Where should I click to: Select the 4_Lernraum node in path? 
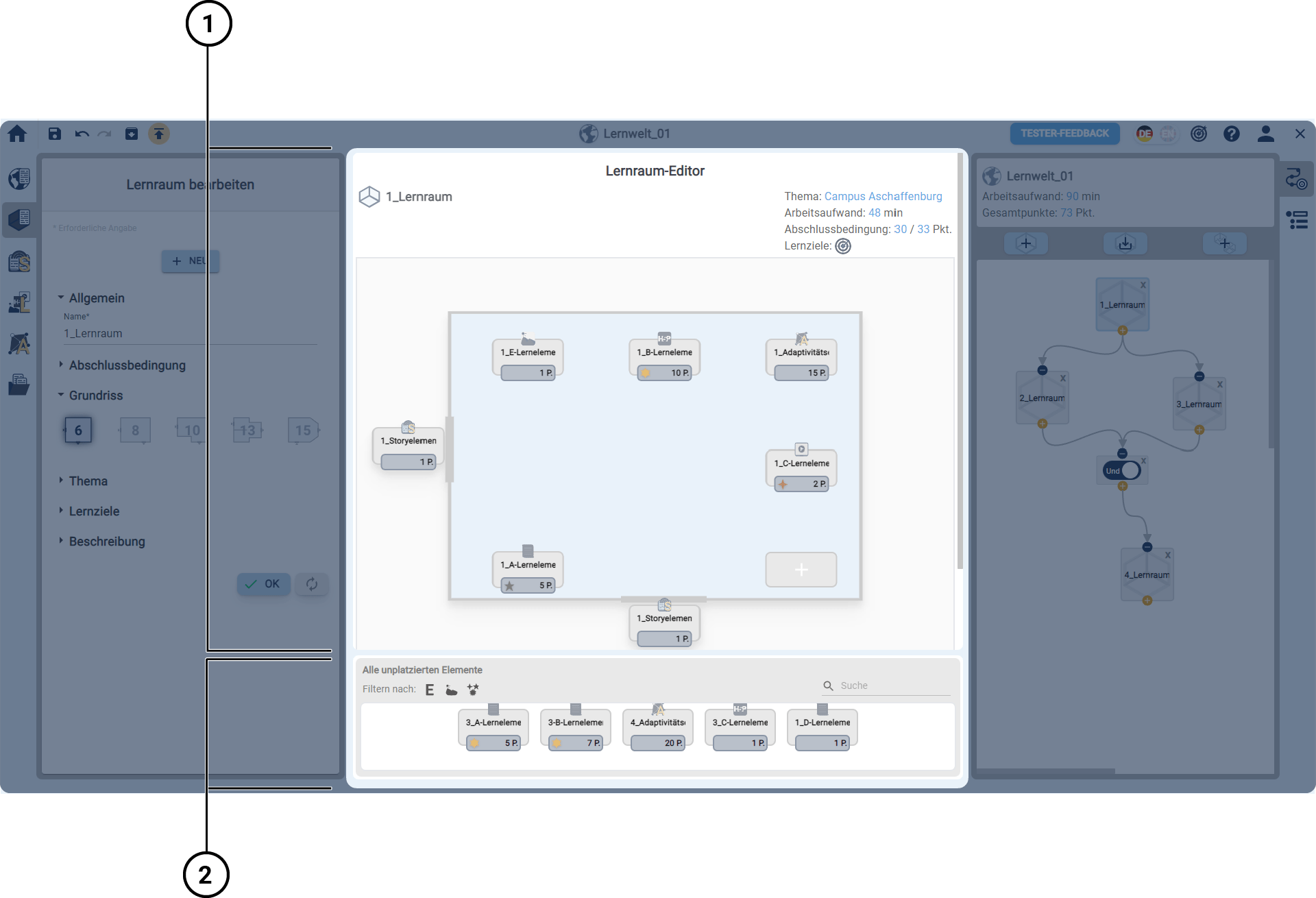(1147, 575)
